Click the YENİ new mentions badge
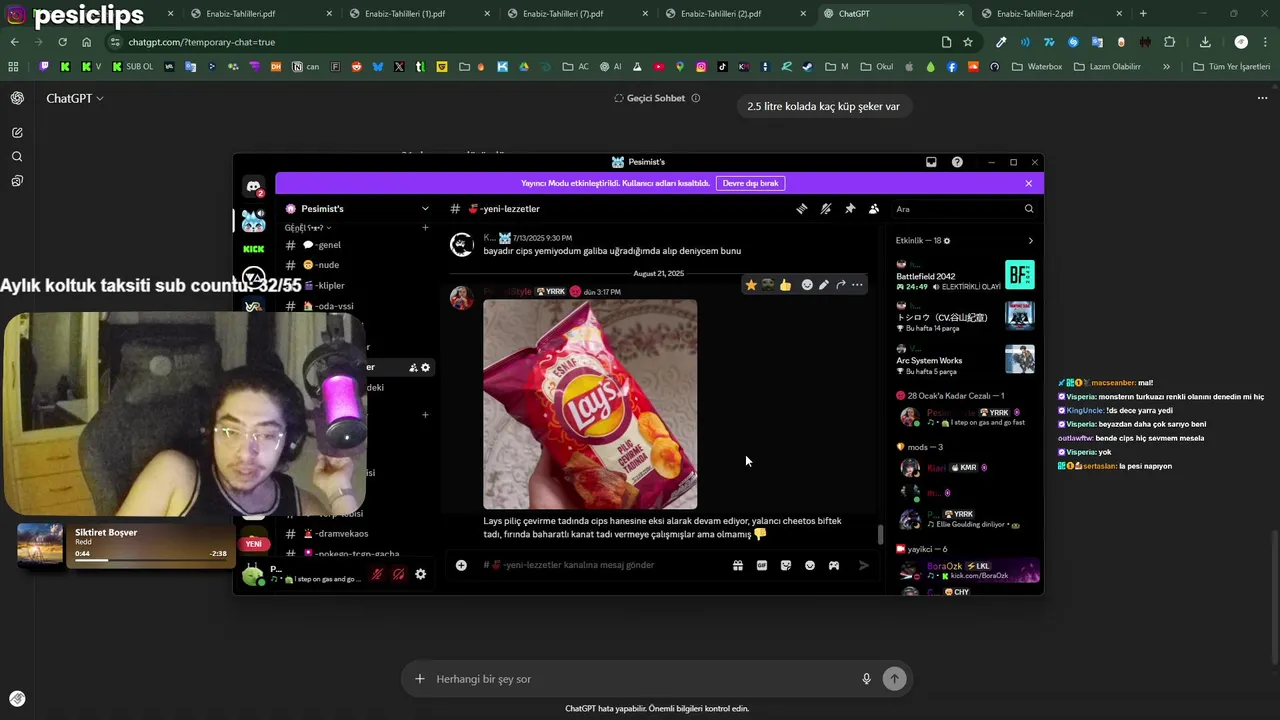Viewport: 1280px width, 720px height. click(254, 544)
